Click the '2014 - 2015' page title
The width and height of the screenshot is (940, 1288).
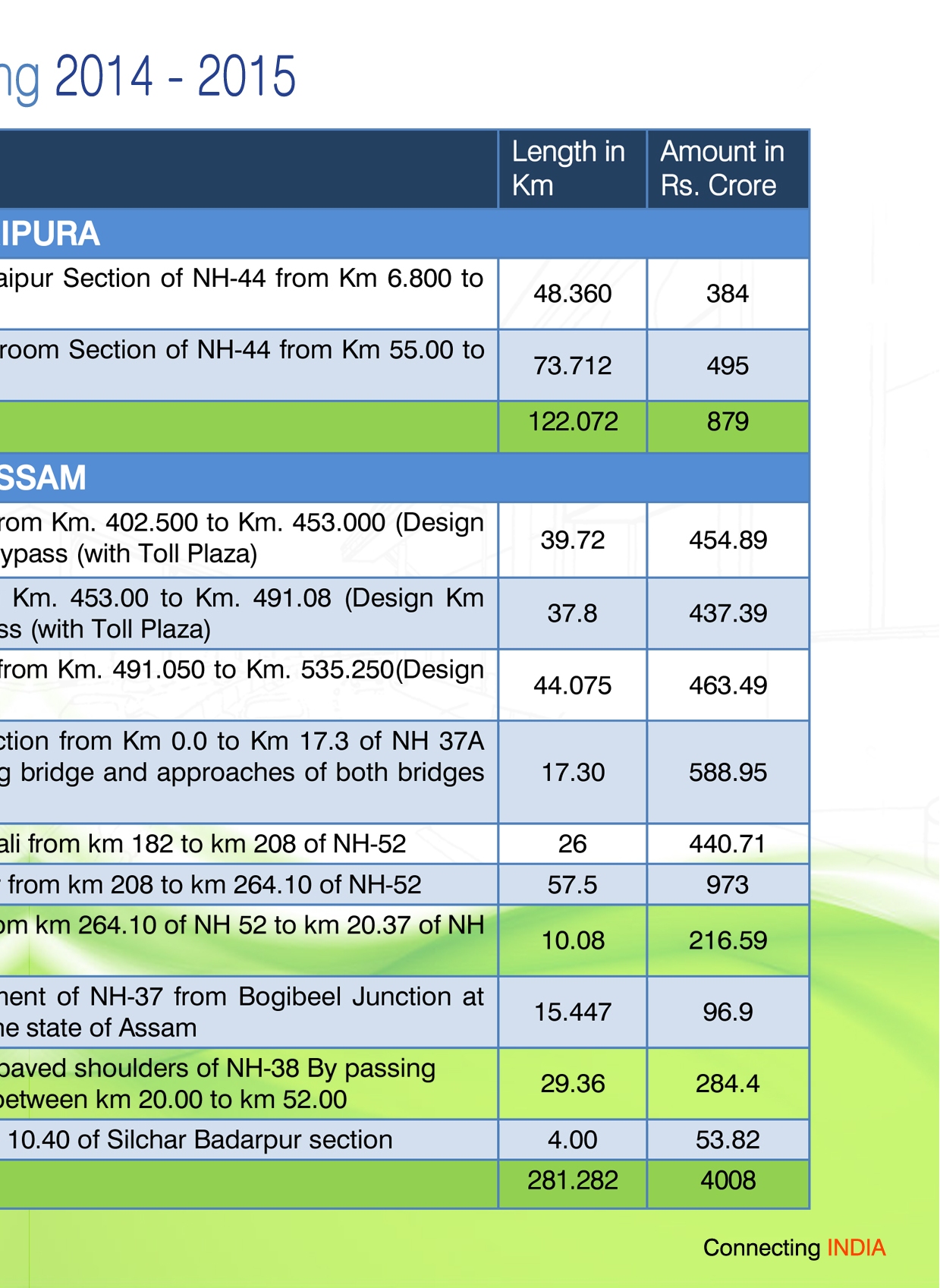[175, 77]
